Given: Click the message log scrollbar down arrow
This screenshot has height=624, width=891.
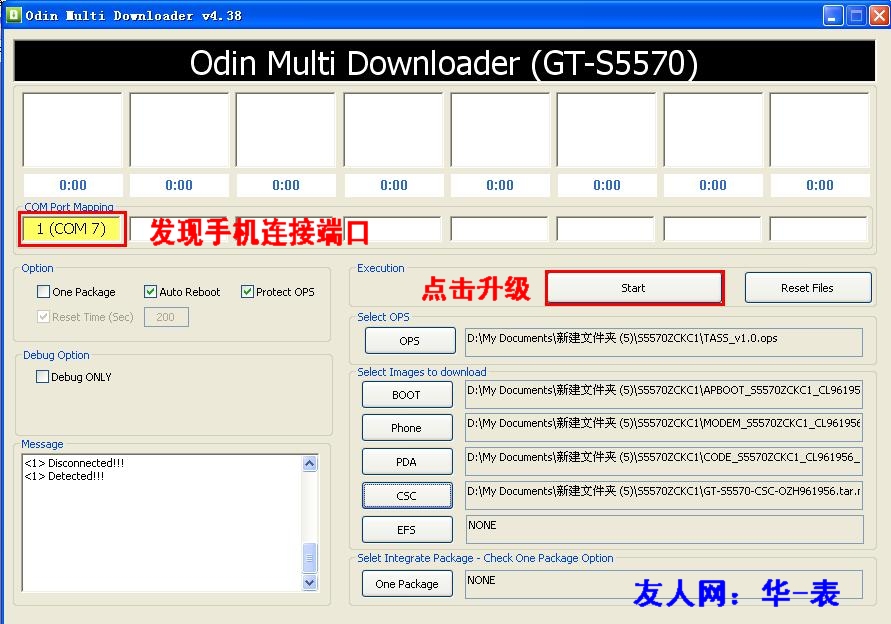Looking at the screenshot, I should coord(310,583).
